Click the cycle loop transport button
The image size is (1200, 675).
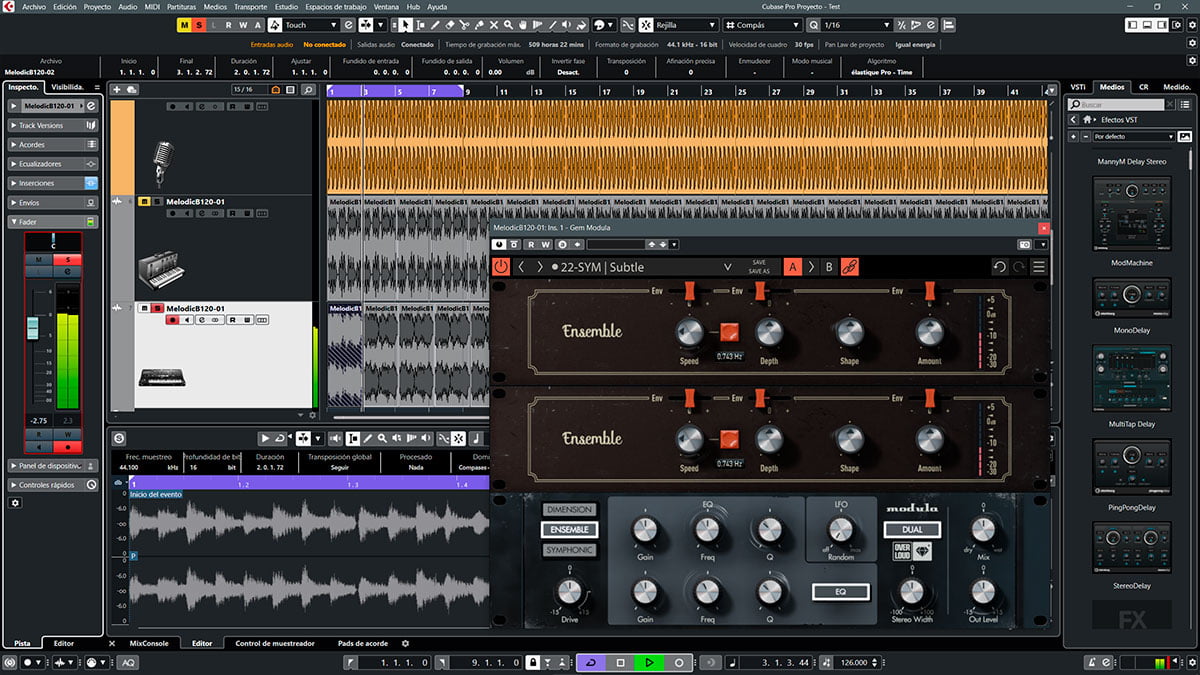point(591,662)
